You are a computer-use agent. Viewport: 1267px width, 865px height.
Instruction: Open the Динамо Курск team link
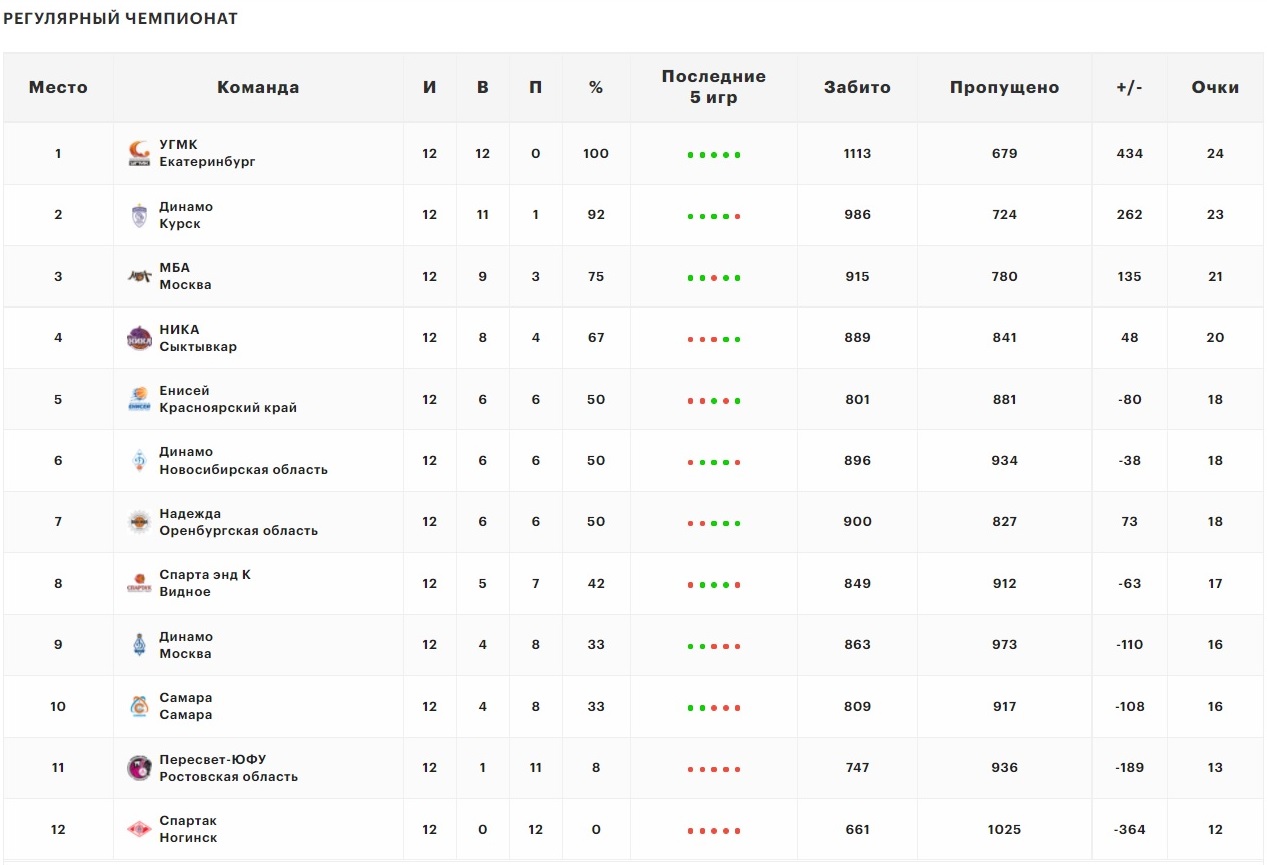[x=186, y=215]
